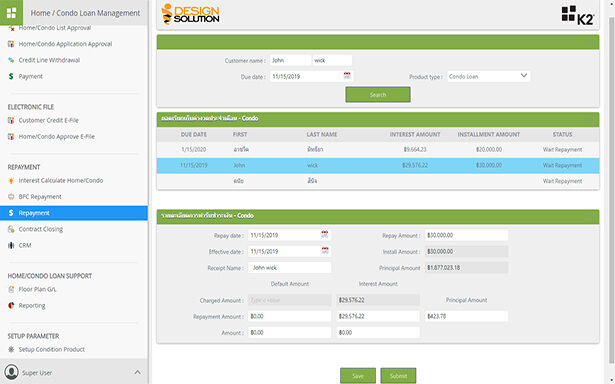
Task: Click the Super User avatar icon
Action: pyautogui.click(x=11, y=372)
